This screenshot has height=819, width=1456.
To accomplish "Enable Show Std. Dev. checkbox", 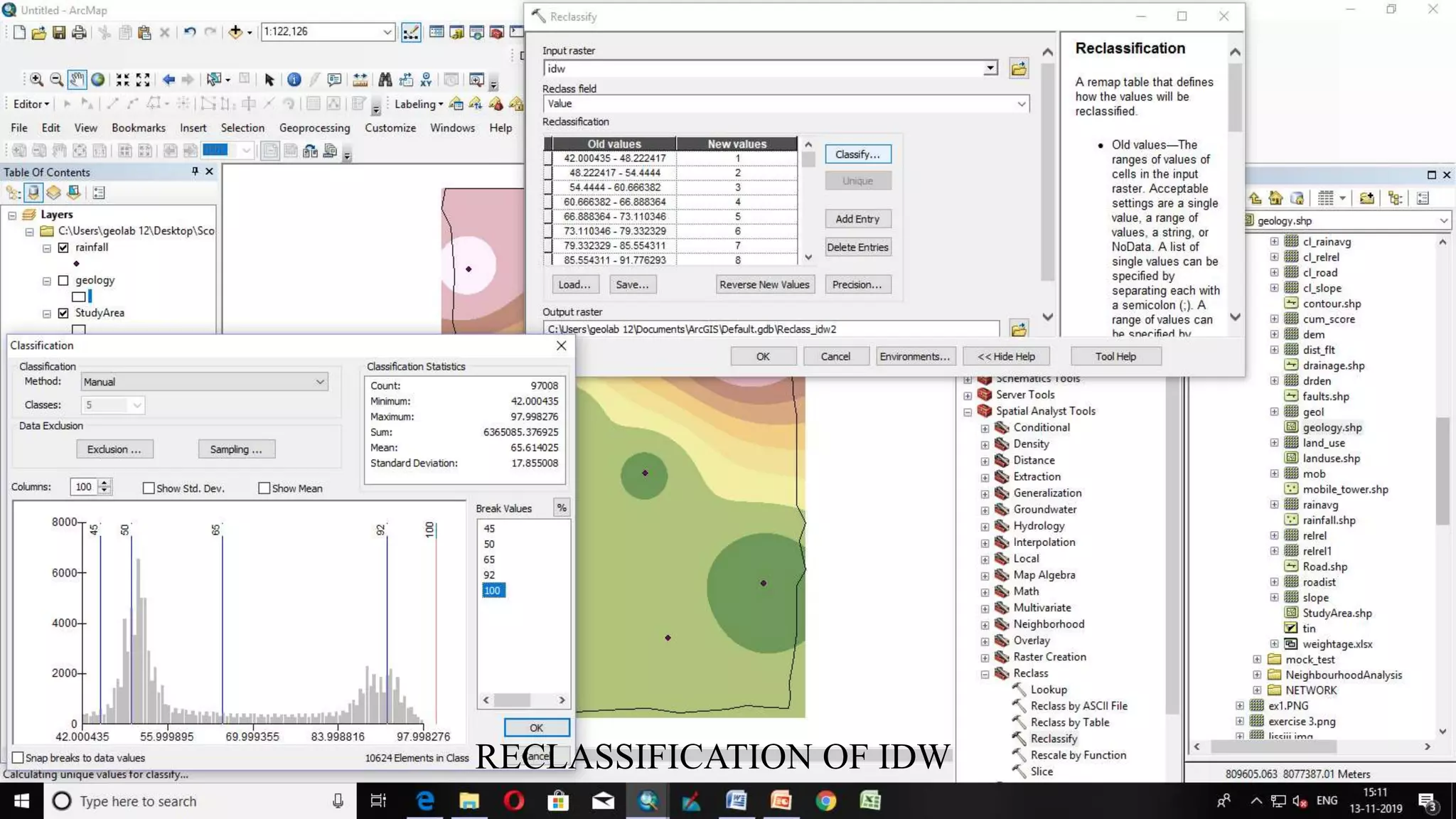I will pyautogui.click(x=148, y=488).
